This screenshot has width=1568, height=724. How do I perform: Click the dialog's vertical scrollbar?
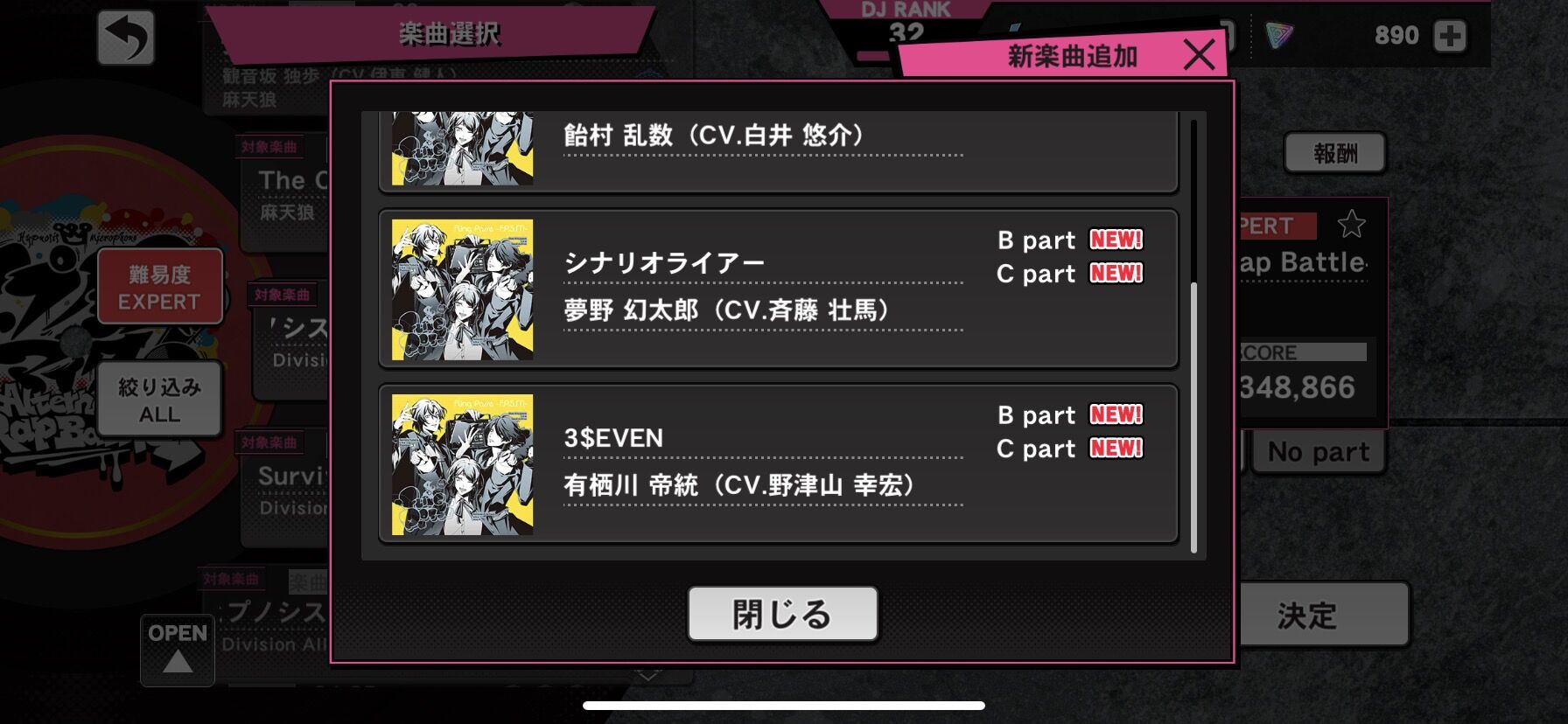(1193, 337)
